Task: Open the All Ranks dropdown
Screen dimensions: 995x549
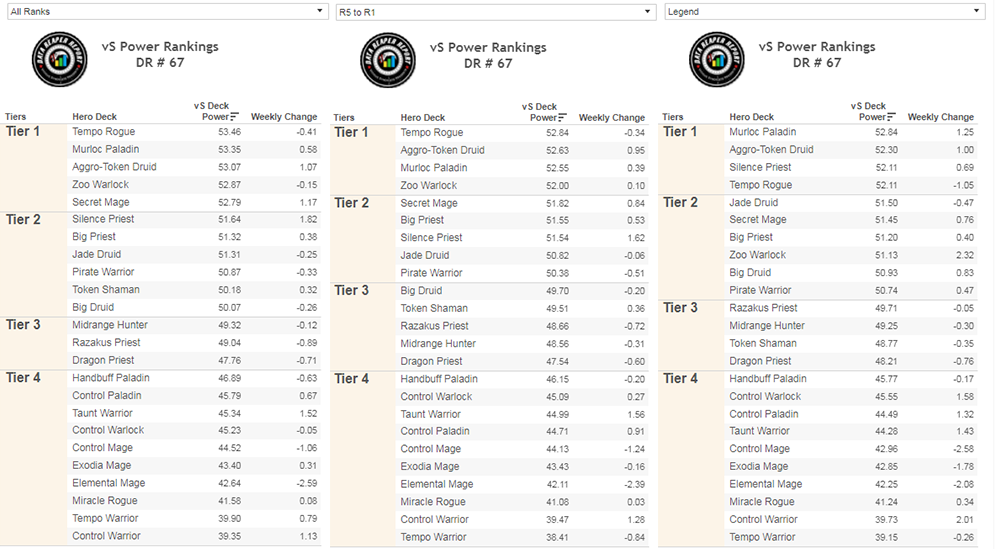Action: (x=168, y=11)
